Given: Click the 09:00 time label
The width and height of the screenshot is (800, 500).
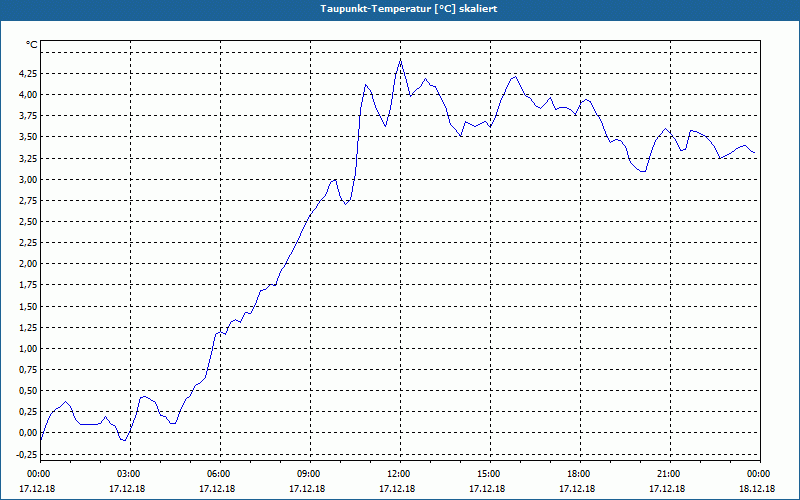Looking at the screenshot, I should tap(310, 474).
